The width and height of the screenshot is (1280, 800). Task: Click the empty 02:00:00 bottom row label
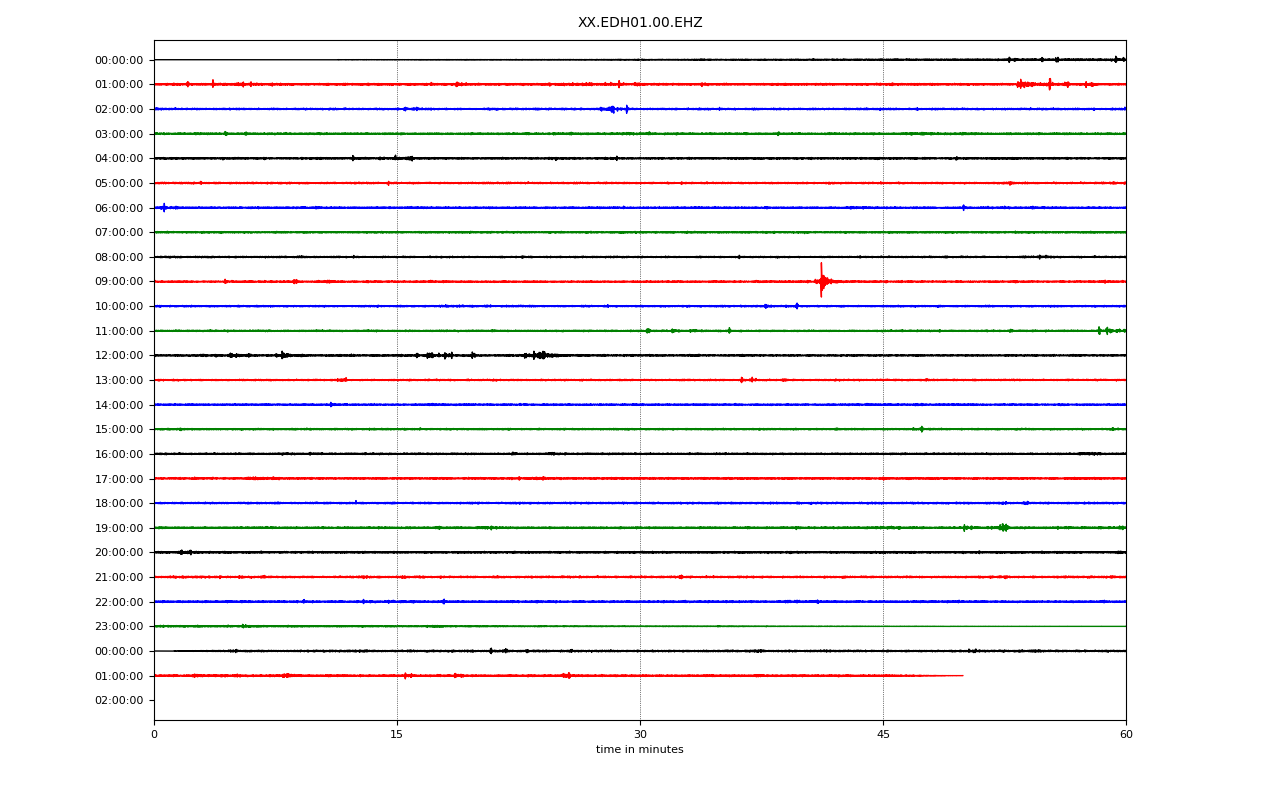pos(119,700)
